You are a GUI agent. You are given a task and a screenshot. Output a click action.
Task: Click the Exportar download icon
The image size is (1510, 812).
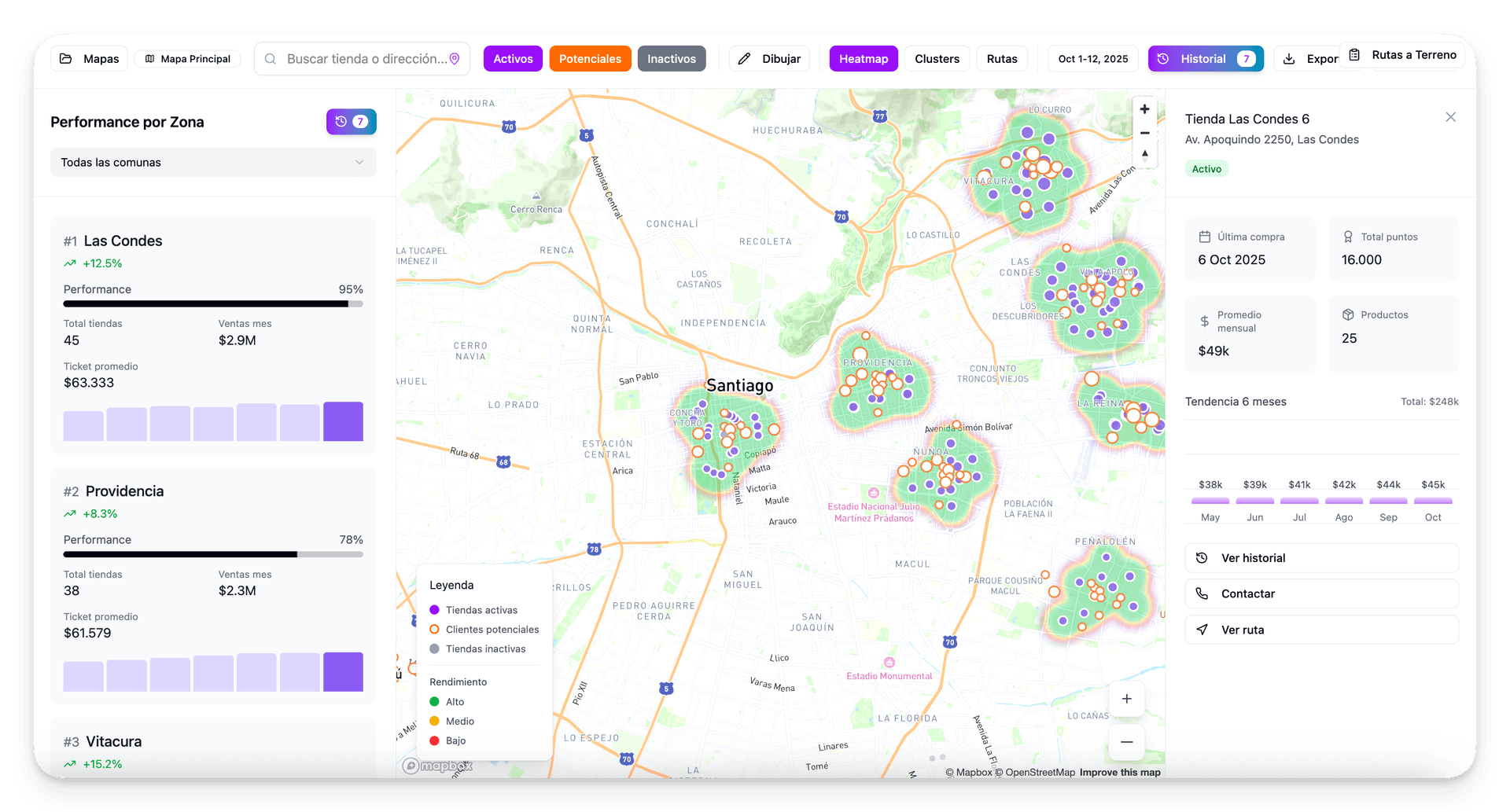[x=1288, y=58]
